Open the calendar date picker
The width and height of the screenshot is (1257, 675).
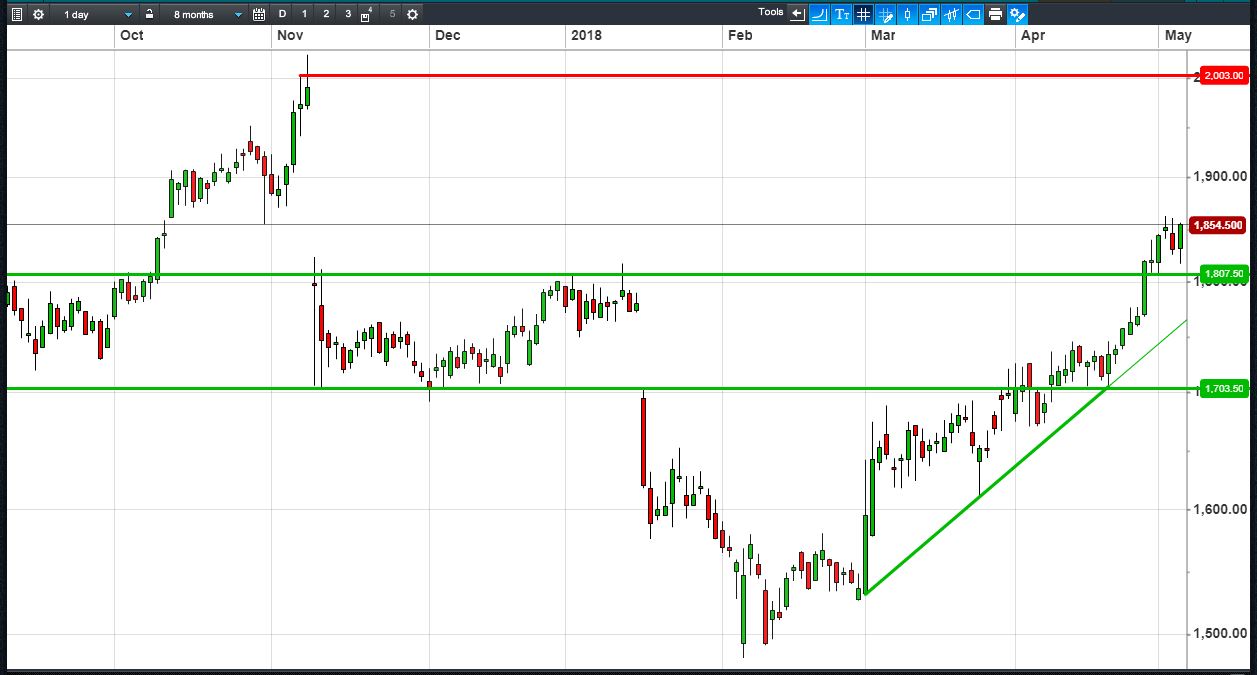point(259,14)
